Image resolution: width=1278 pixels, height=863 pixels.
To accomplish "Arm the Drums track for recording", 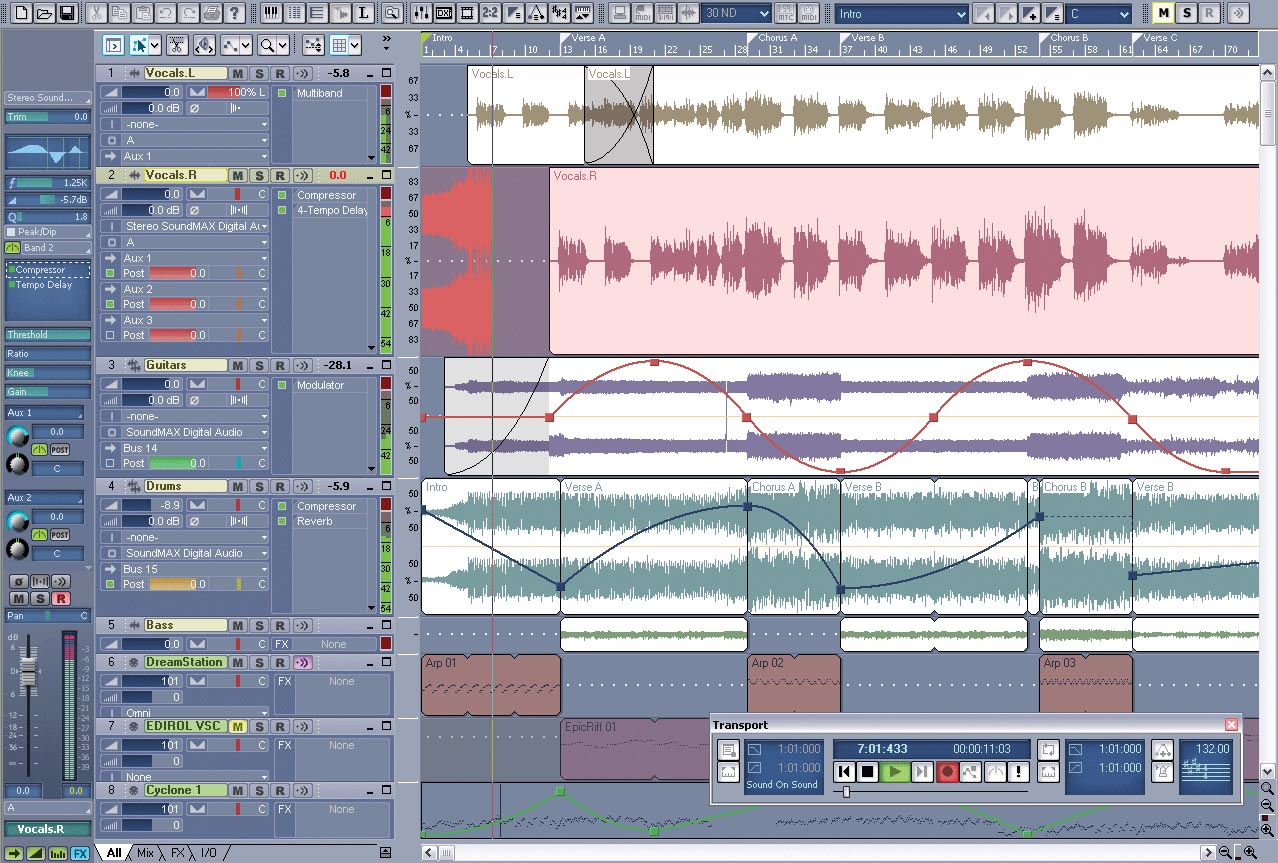I will 280,487.
